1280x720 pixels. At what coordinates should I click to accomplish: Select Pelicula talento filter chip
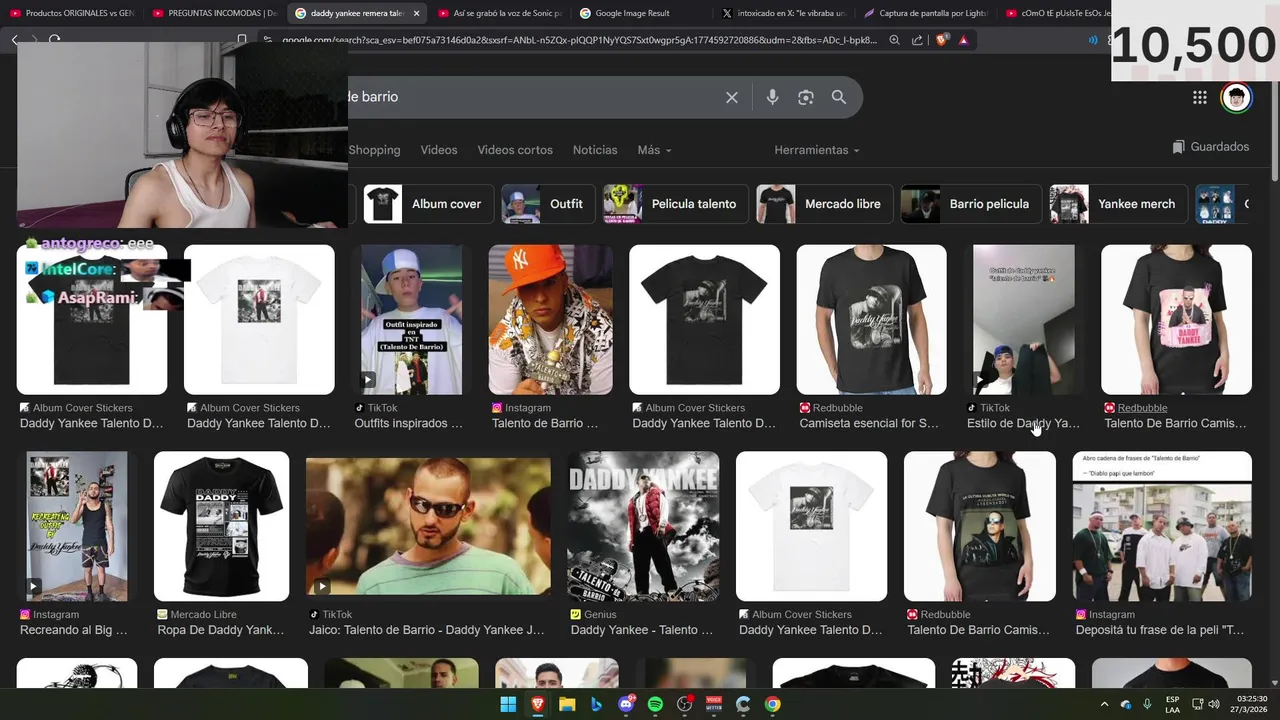tap(674, 204)
